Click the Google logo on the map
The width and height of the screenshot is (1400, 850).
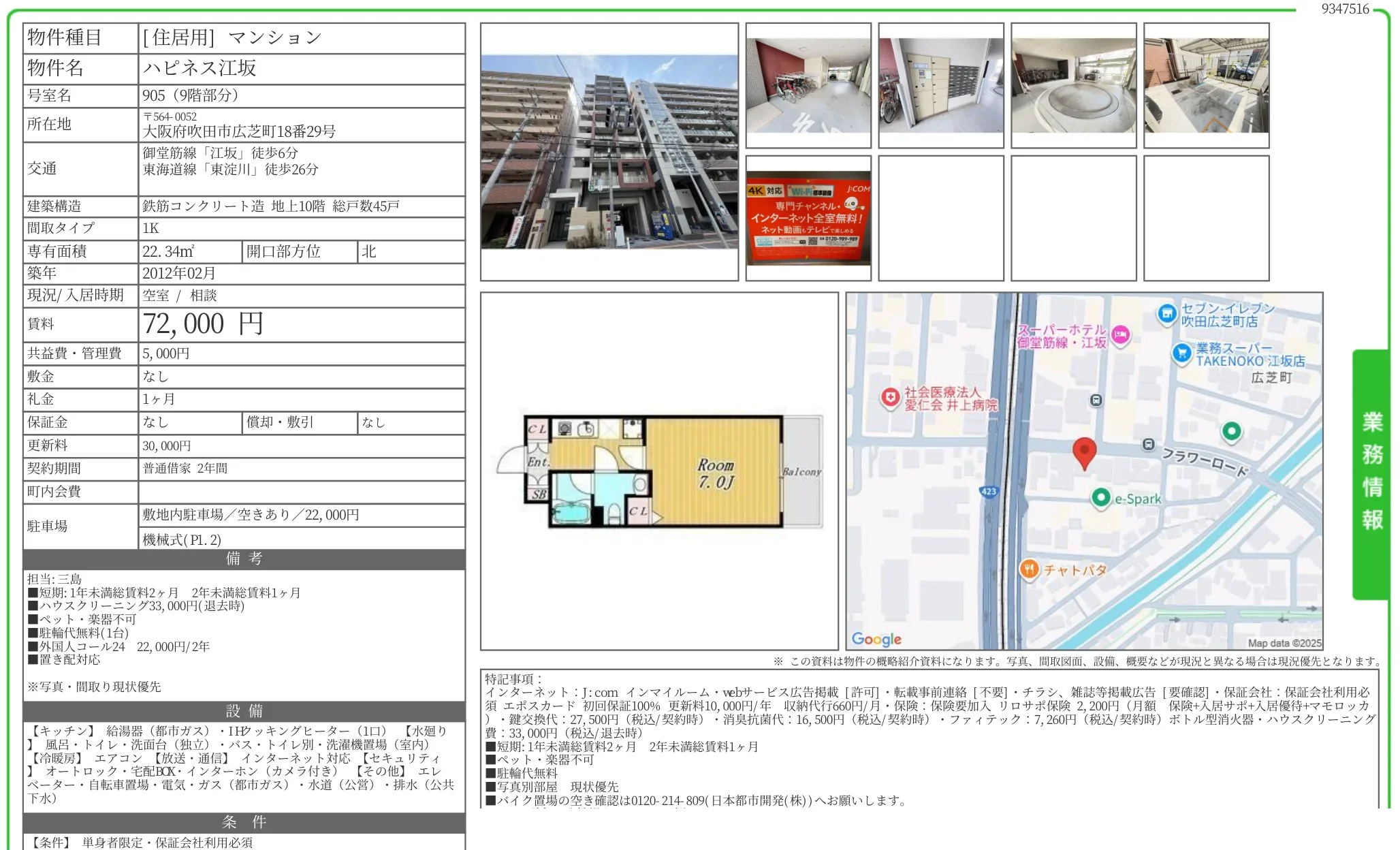click(x=876, y=638)
